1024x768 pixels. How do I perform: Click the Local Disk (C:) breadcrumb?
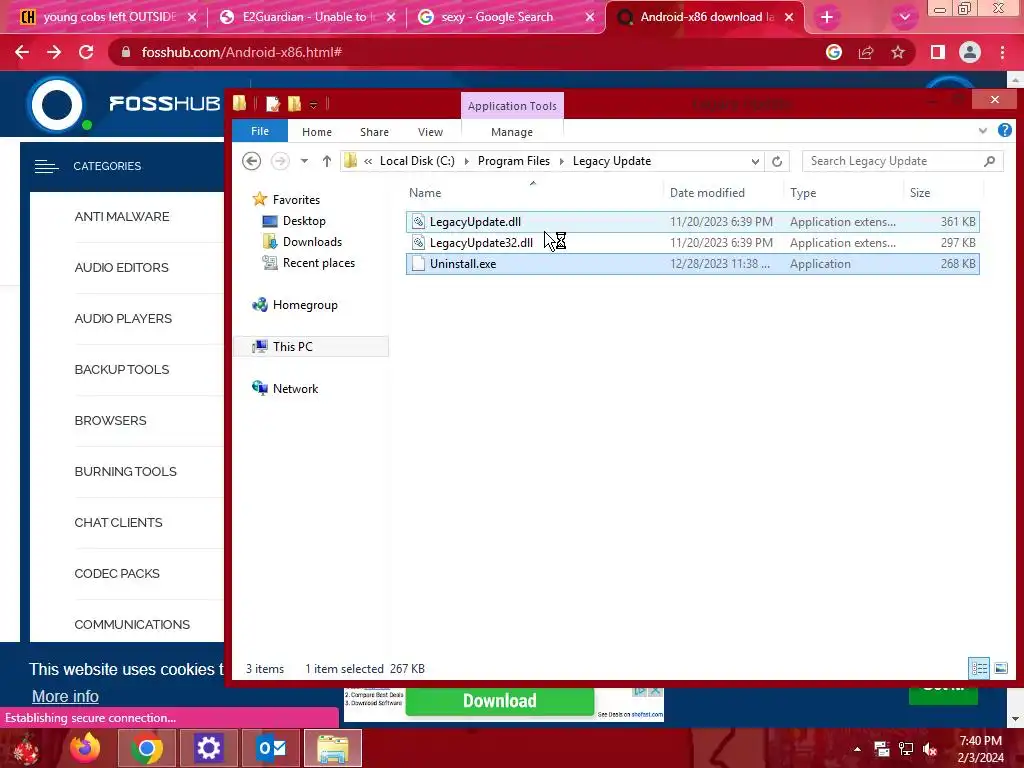click(x=417, y=161)
